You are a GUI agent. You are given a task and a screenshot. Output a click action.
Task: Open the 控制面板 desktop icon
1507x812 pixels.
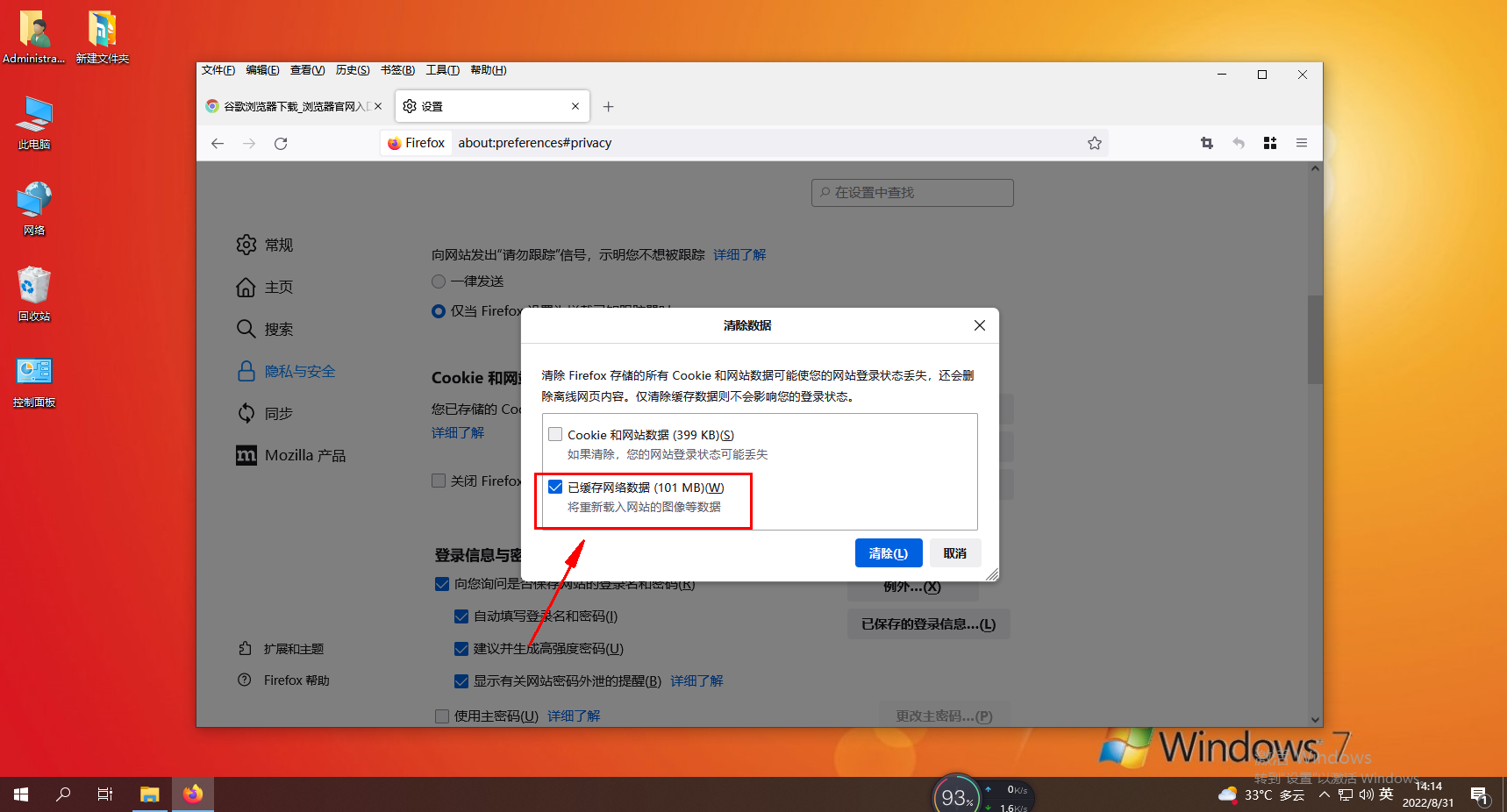pyautogui.click(x=34, y=381)
